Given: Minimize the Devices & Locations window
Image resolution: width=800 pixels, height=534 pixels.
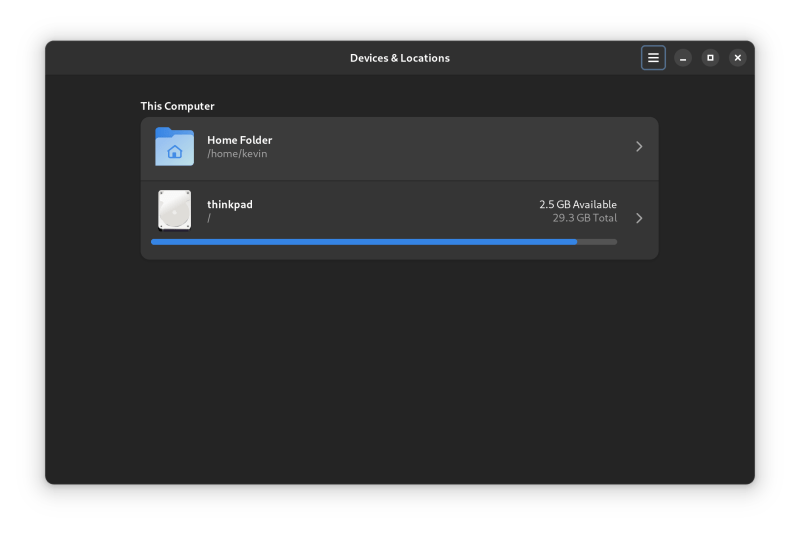Looking at the screenshot, I should click(683, 58).
